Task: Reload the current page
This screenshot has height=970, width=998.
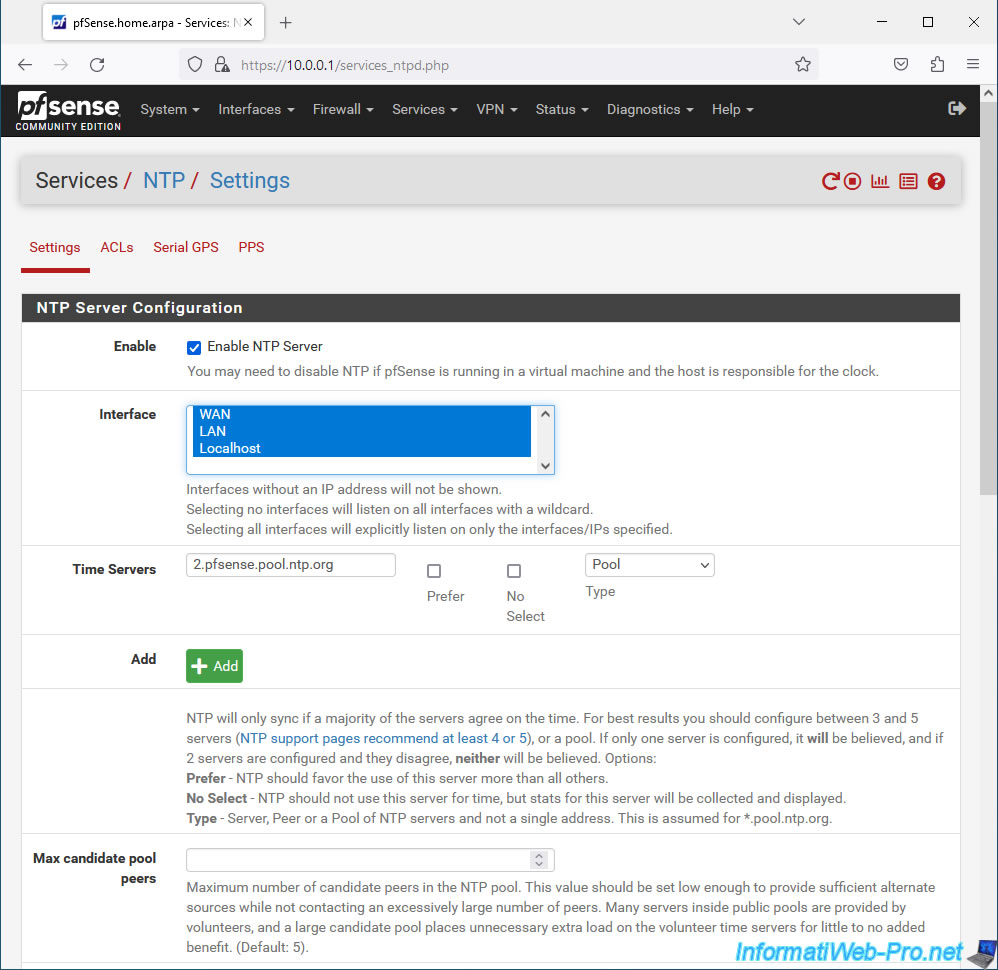Action: point(97,65)
